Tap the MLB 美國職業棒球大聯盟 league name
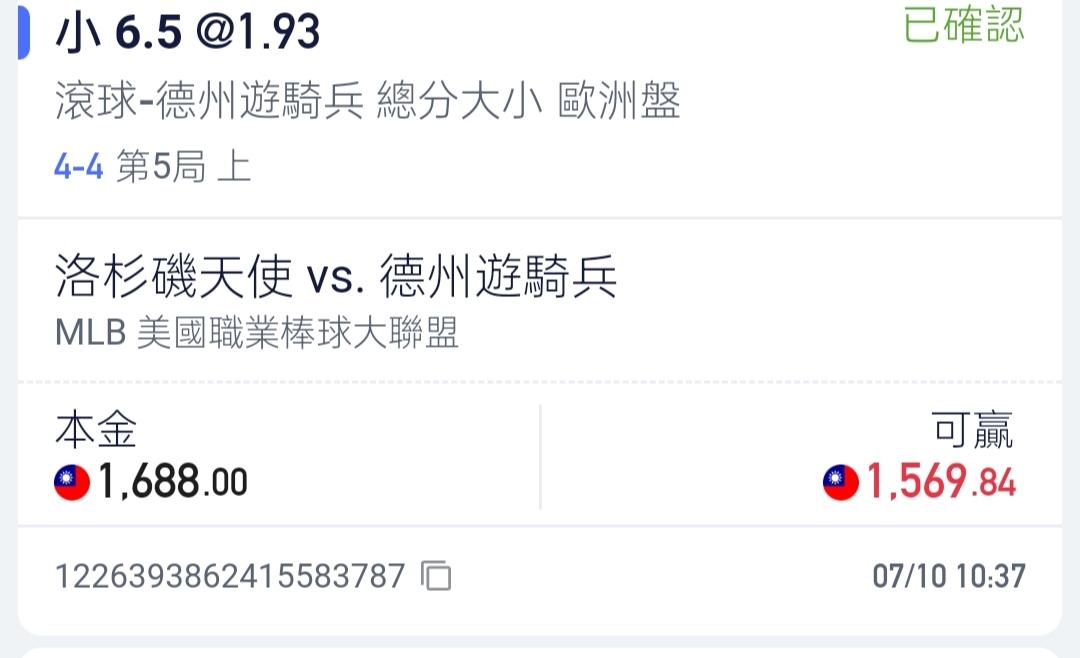 click(257, 334)
